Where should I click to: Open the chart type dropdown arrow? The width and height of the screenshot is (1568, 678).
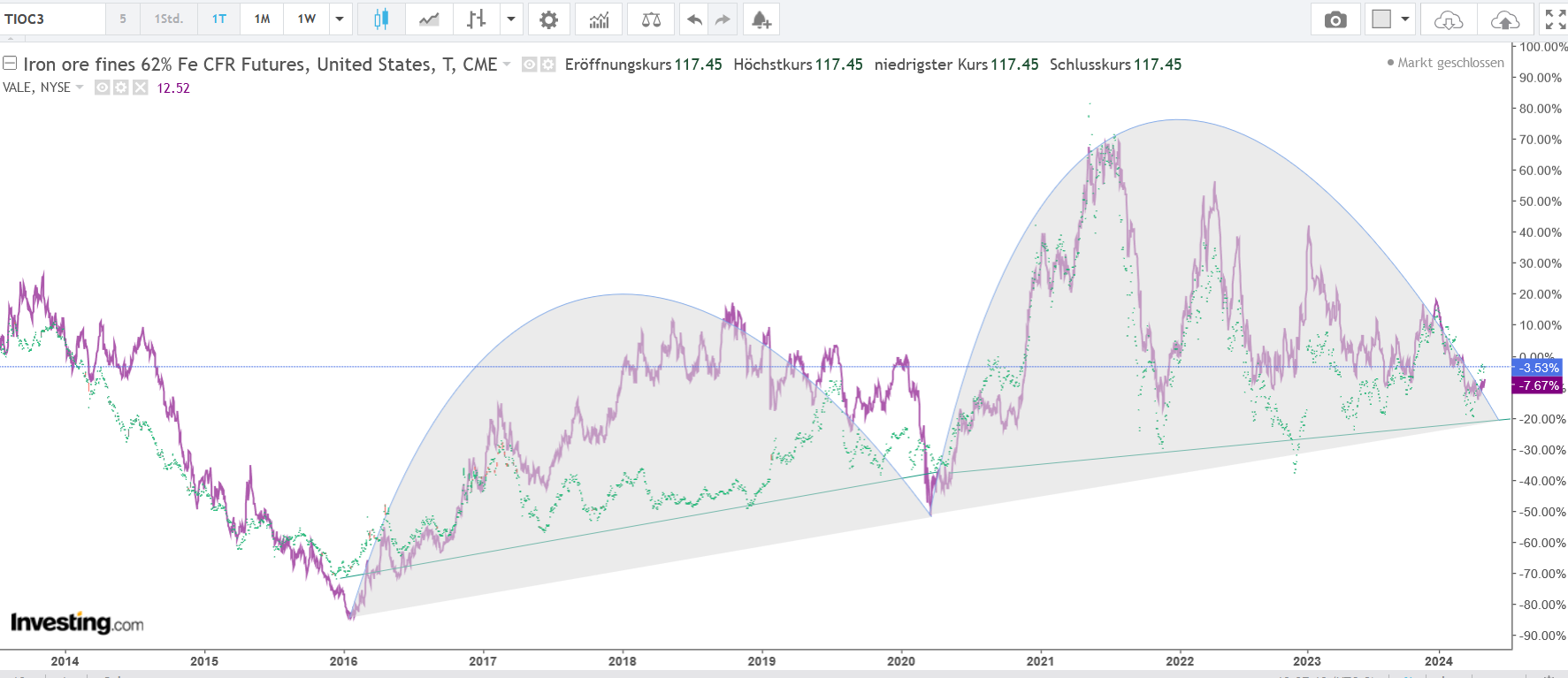click(x=511, y=19)
